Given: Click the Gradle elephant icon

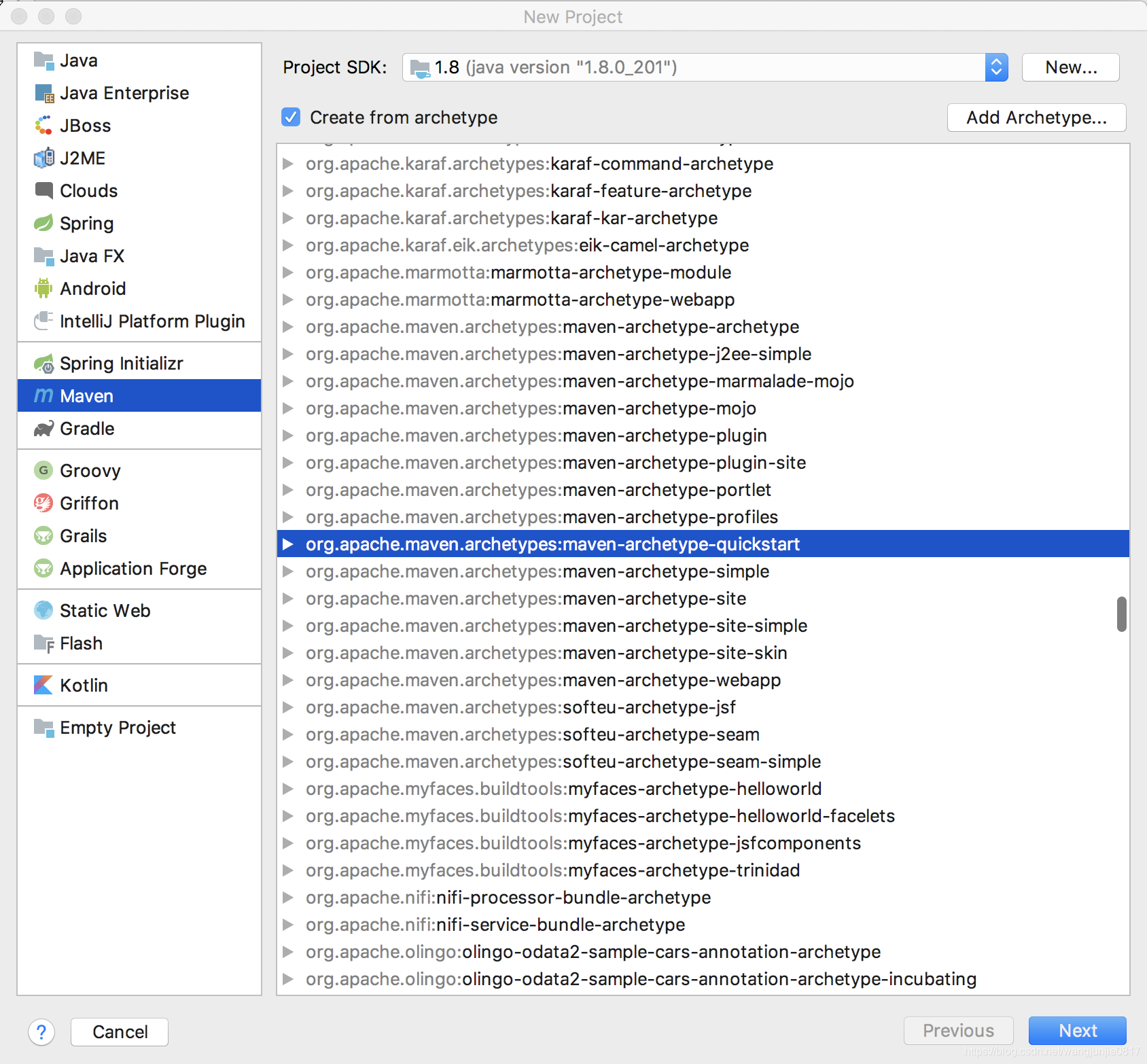Looking at the screenshot, I should click(43, 429).
